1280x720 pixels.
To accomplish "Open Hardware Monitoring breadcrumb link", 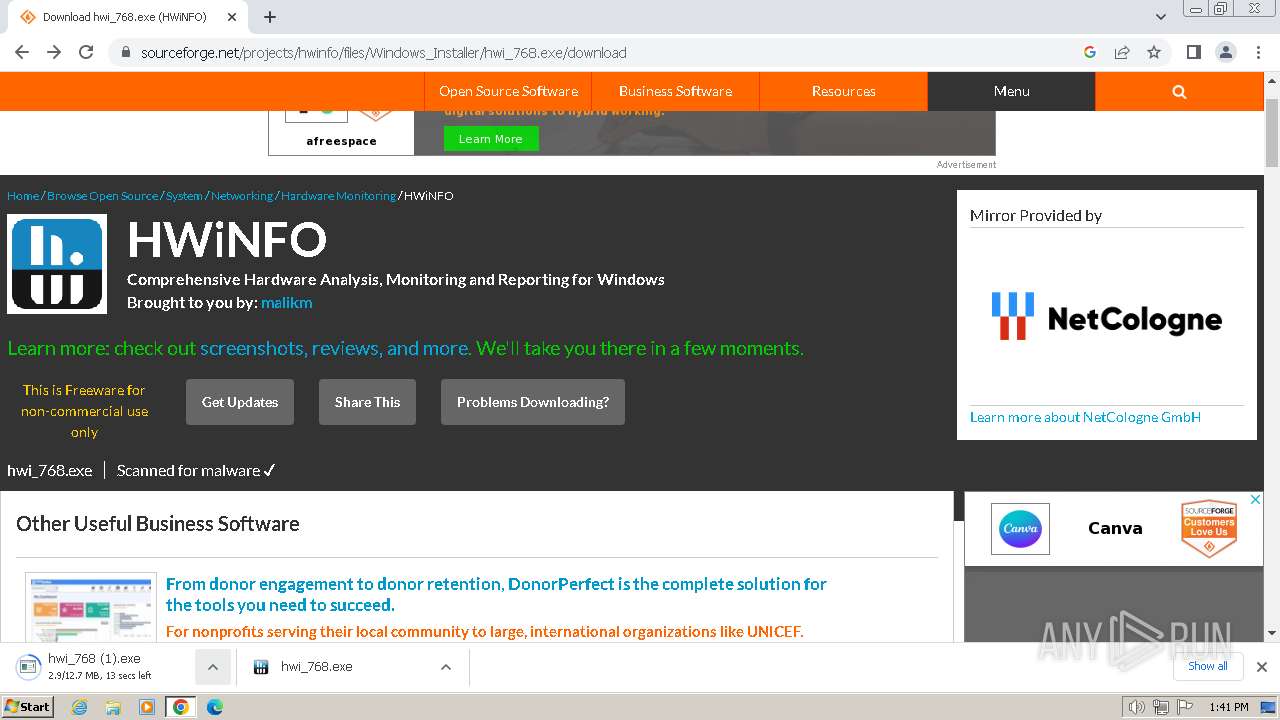I will [x=338, y=196].
